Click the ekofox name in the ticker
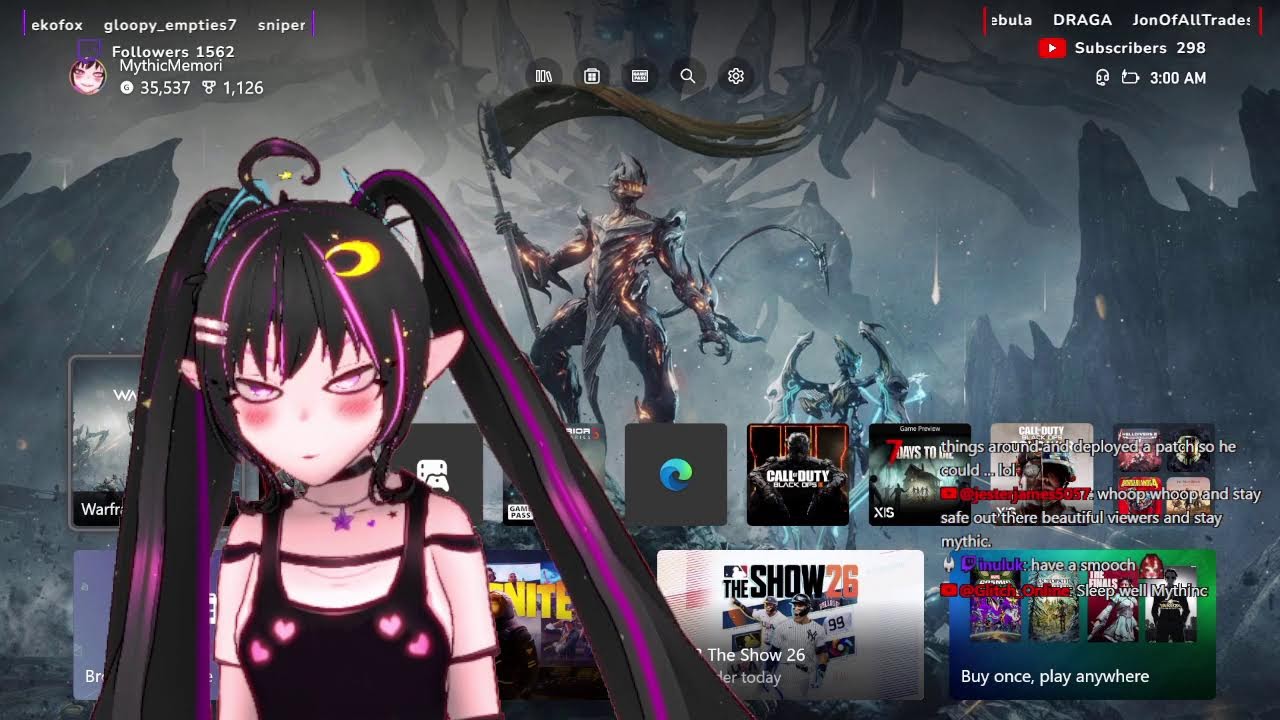The image size is (1280, 720). tap(57, 25)
